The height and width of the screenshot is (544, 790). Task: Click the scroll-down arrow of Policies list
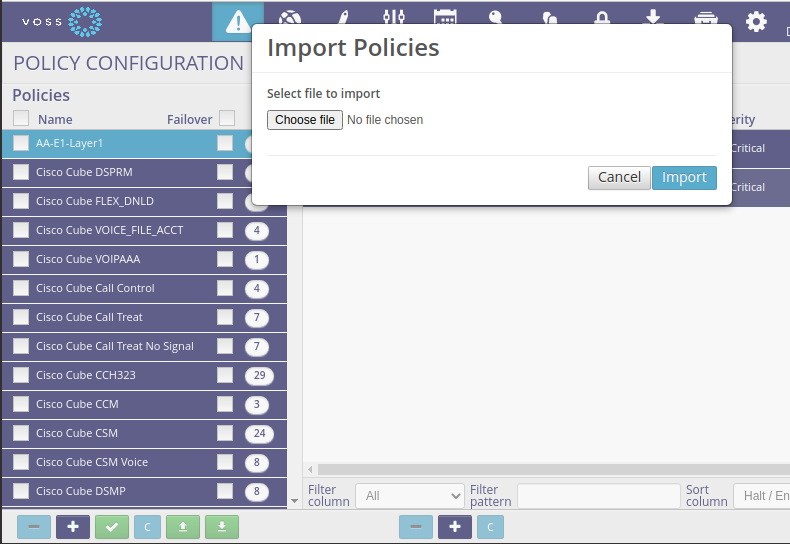click(294, 501)
